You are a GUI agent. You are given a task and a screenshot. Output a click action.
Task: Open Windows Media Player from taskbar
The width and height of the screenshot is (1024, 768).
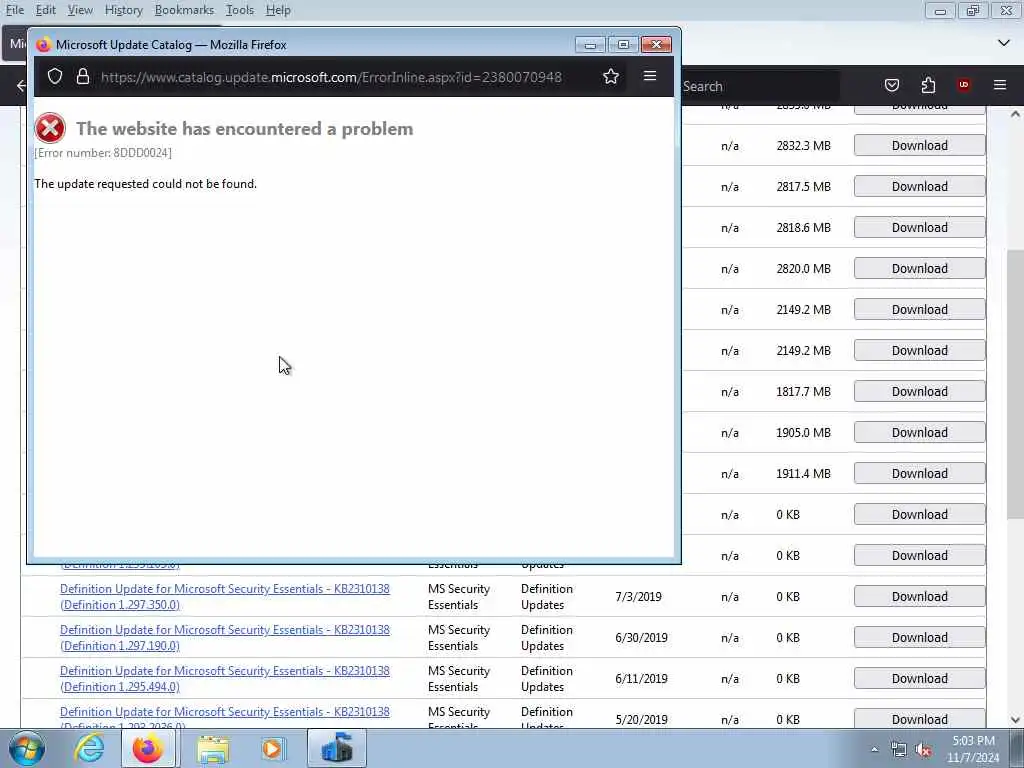pos(273,749)
